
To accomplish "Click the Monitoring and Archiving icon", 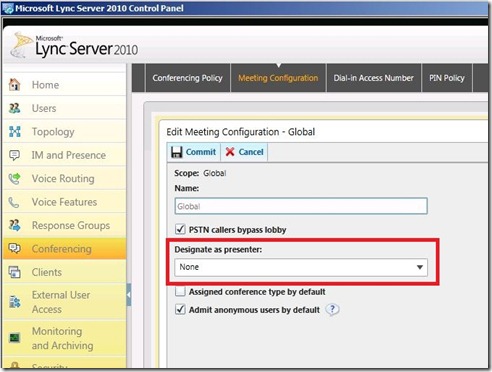I will [14, 338].
